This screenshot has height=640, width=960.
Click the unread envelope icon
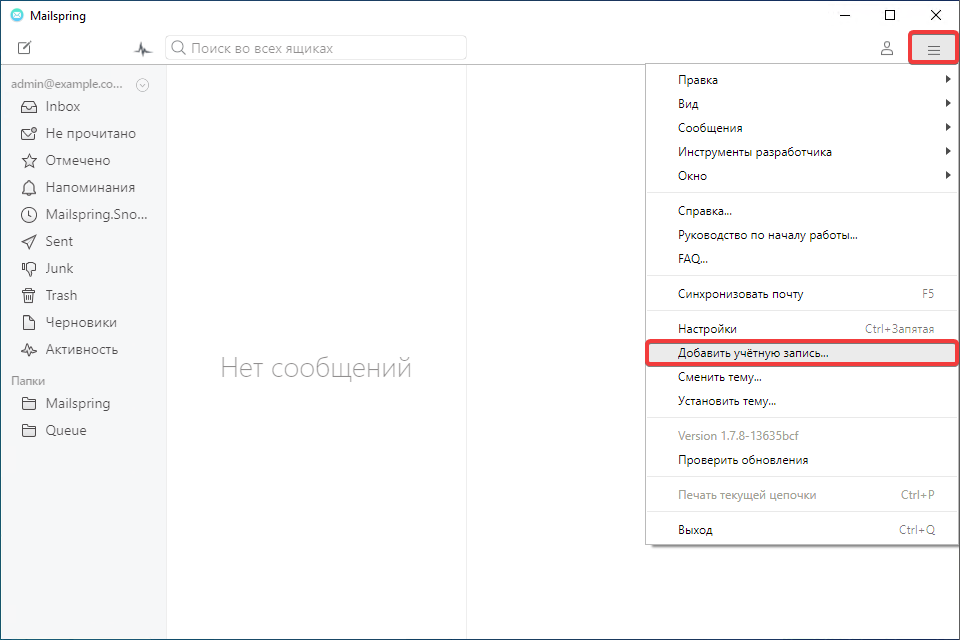click(x=29, y=134)
